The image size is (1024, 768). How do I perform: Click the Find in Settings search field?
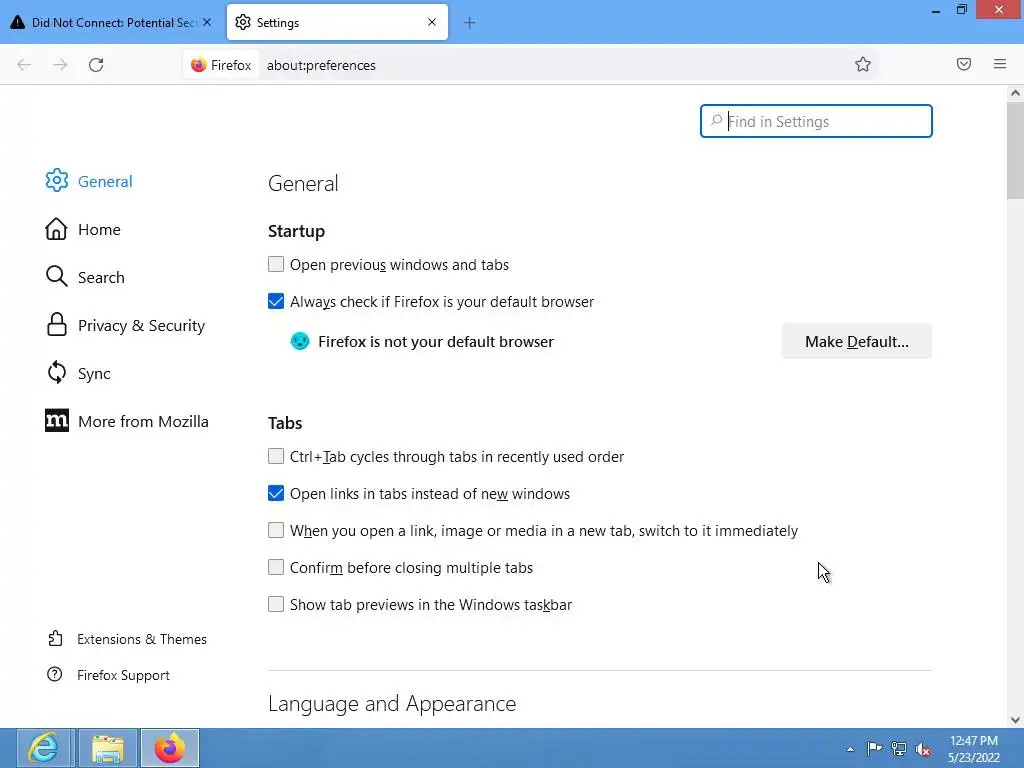point(816,121)
